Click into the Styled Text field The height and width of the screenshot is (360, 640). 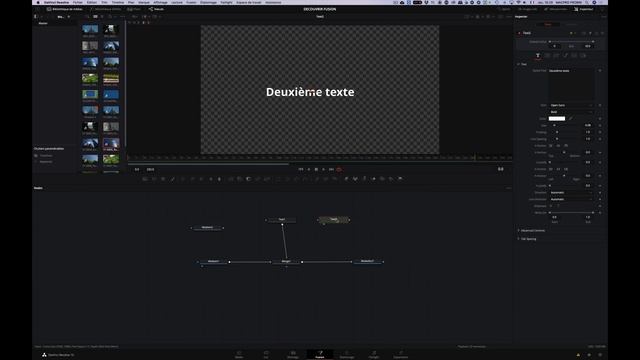point(571,85)
